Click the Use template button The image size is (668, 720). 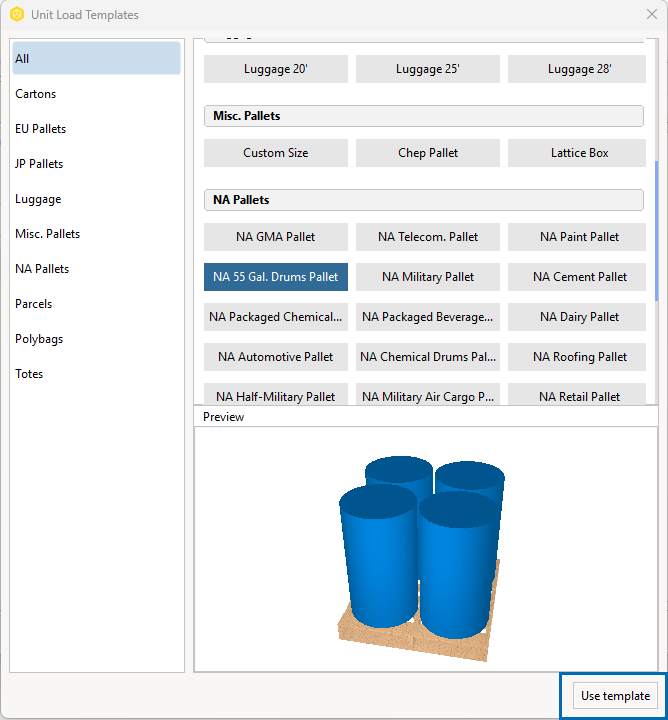(x=615, y=696)
